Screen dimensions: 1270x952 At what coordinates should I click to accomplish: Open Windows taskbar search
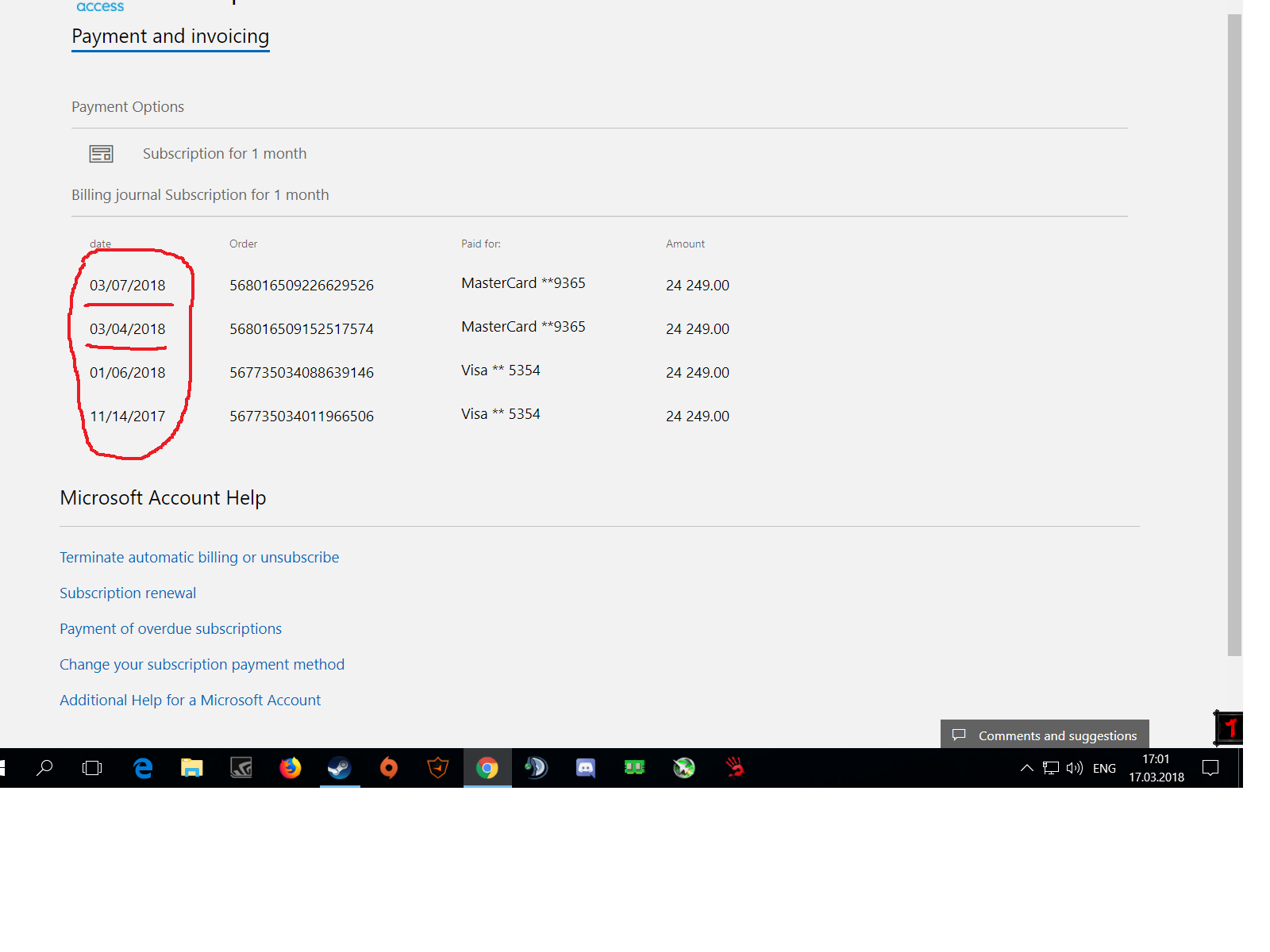tap(45, 768)
